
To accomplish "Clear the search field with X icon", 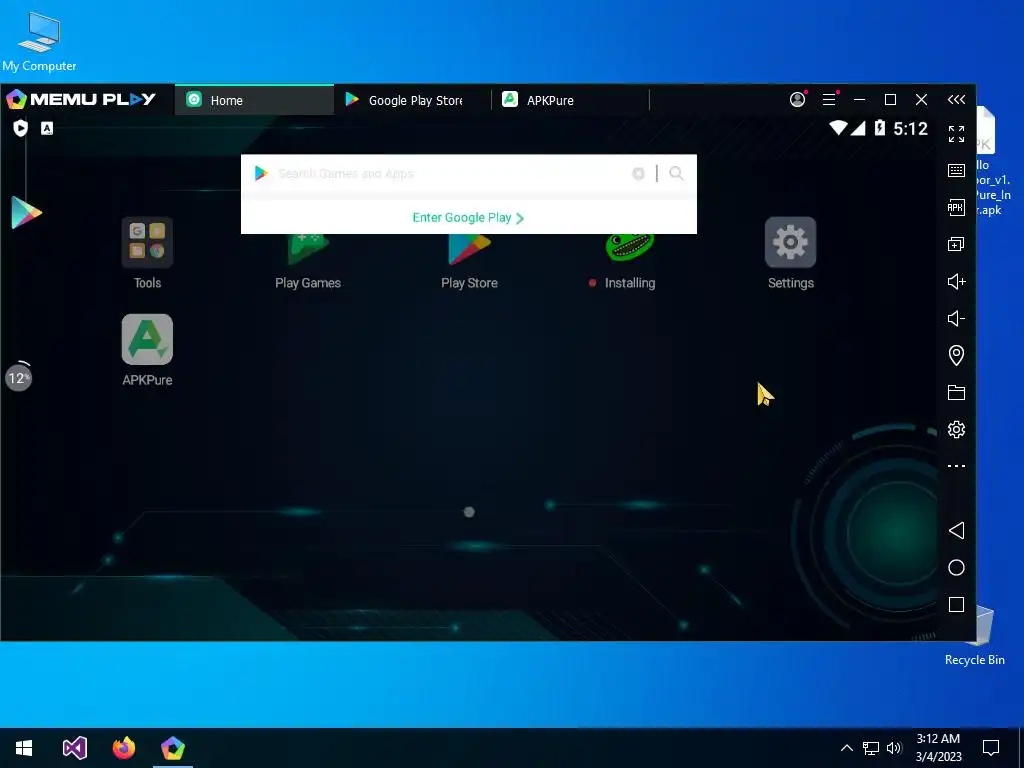I will pos(638,173).
